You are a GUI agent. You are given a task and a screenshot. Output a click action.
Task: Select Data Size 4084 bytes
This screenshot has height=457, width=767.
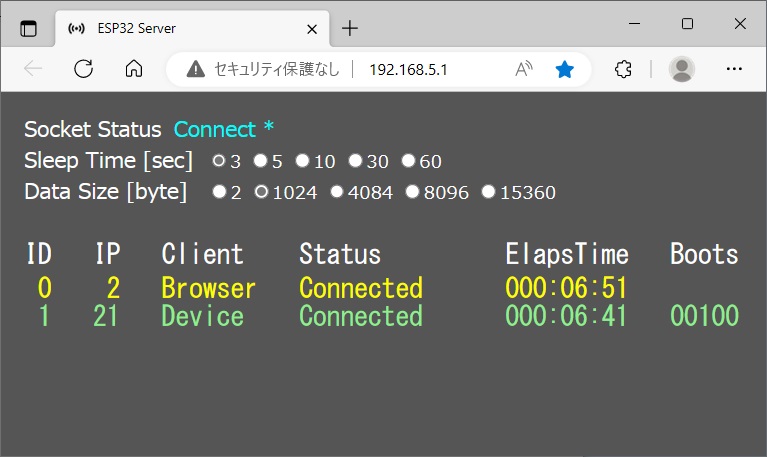337,192
